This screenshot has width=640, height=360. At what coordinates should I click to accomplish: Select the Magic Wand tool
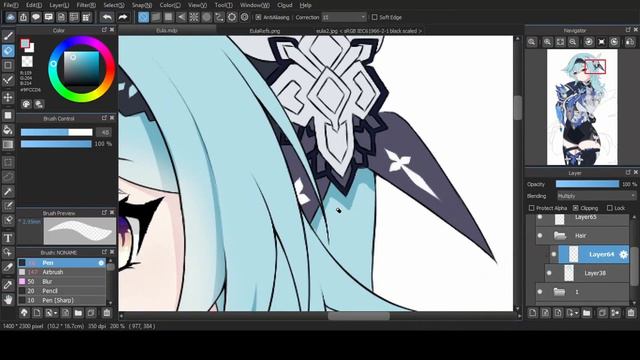(8, 191)
